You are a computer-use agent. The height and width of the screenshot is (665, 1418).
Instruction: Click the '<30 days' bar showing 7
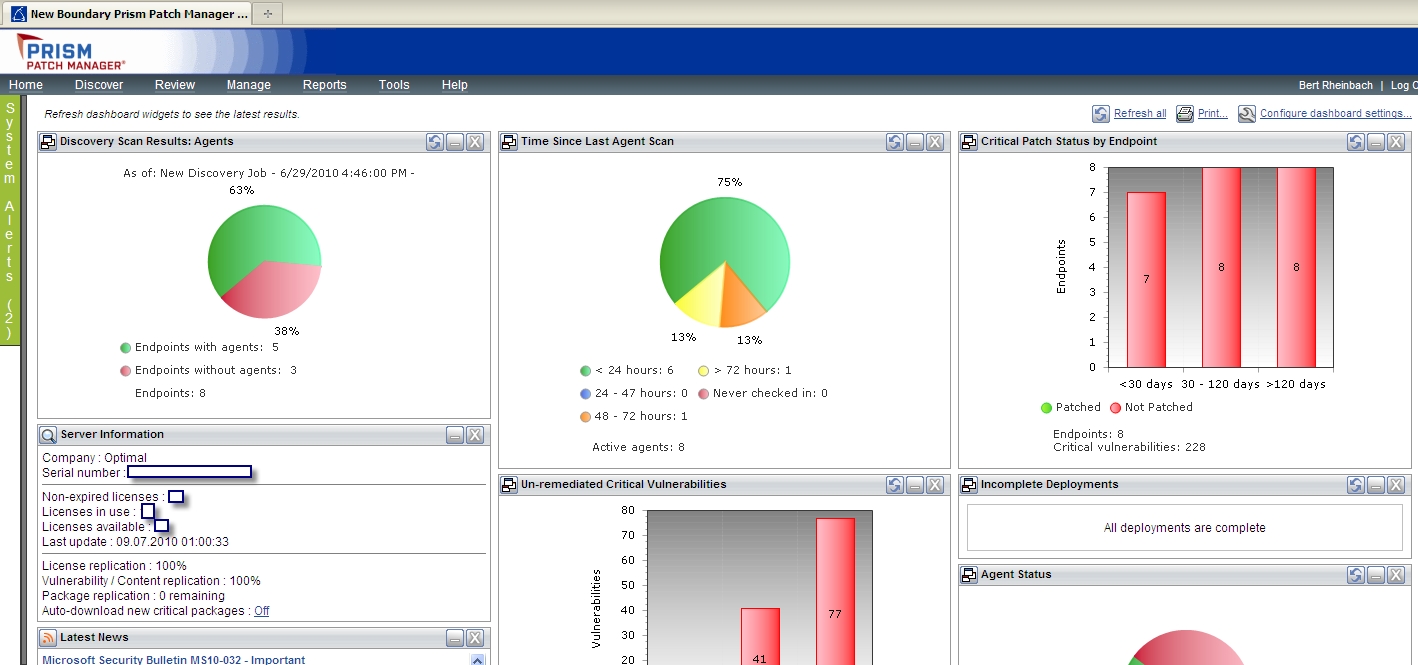coord(1146,280)
